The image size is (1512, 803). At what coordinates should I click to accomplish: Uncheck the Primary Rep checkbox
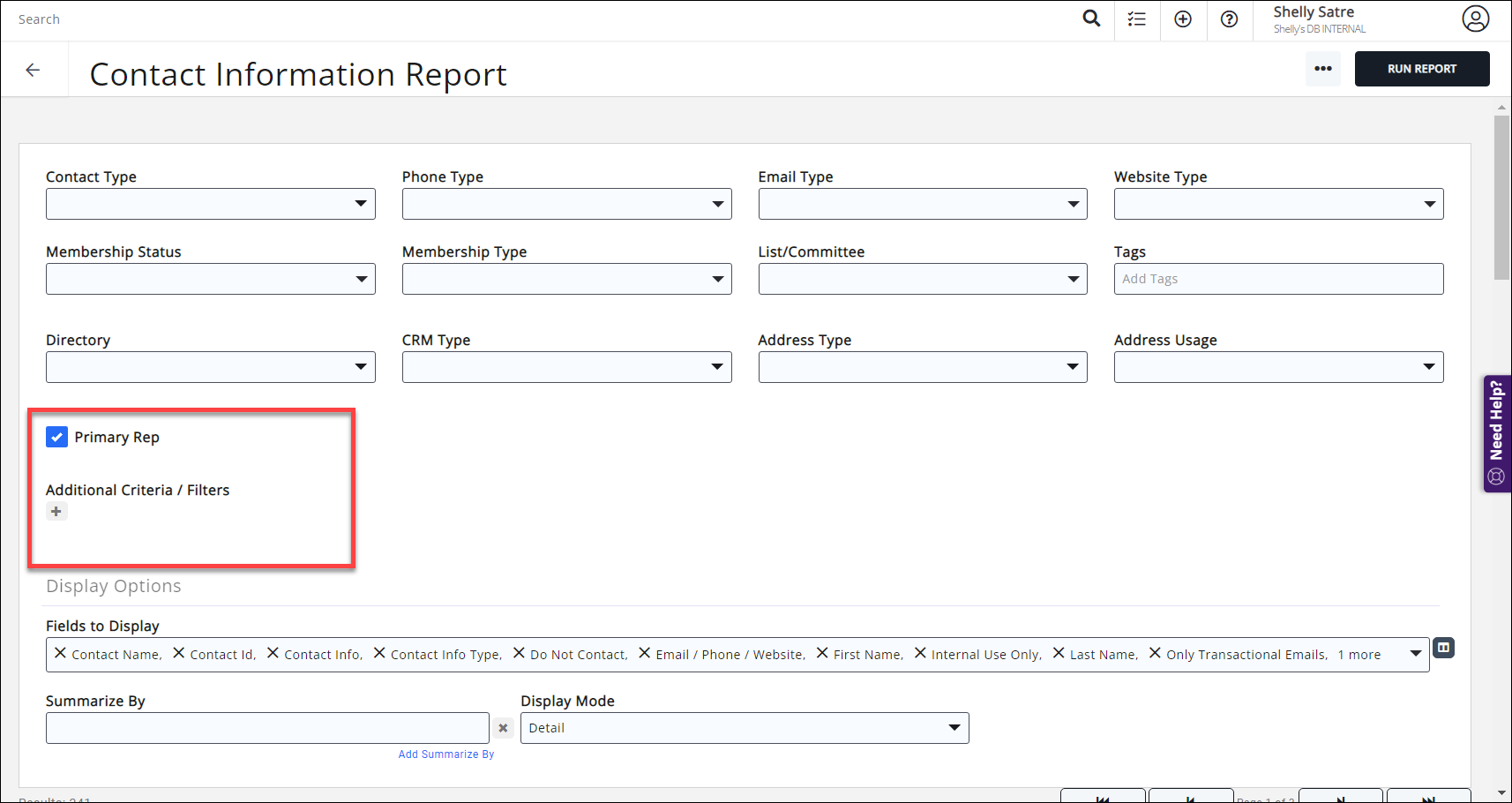coord(56,437)
